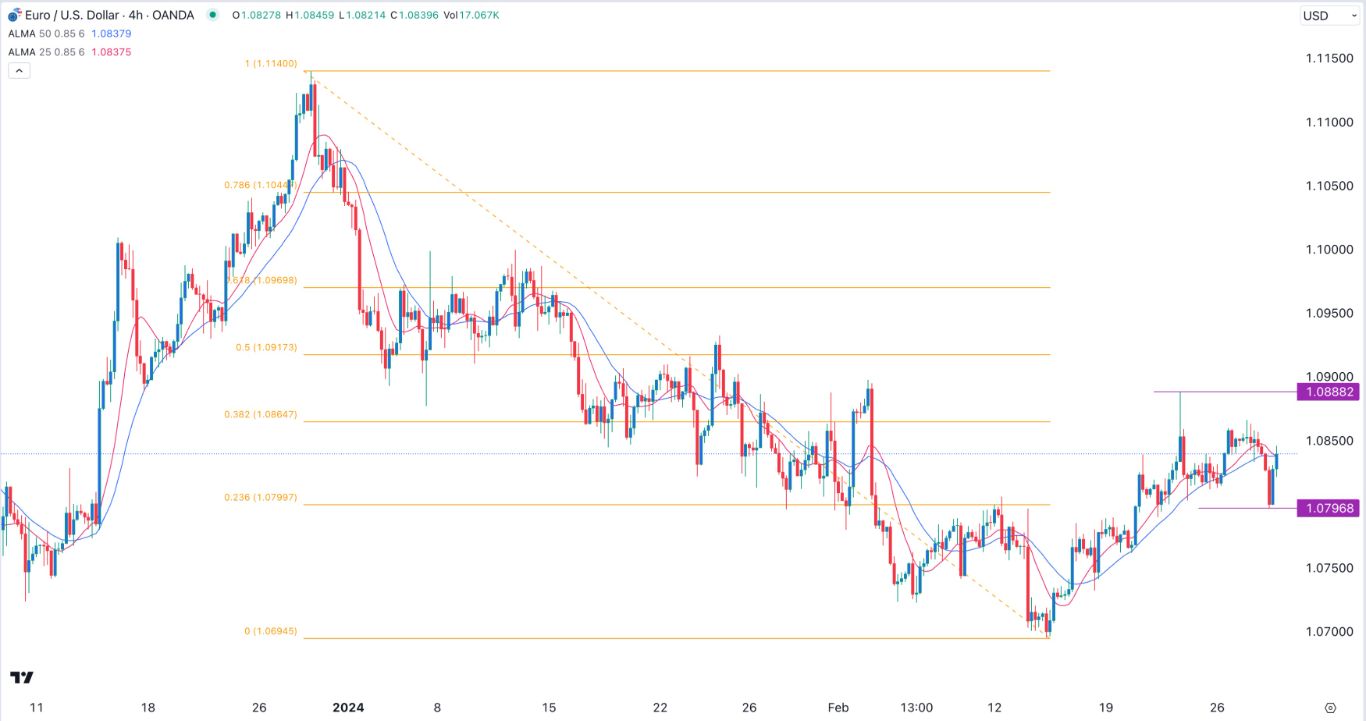
Task: Click the 1.07968 price label
Action: pos(1329,509)
